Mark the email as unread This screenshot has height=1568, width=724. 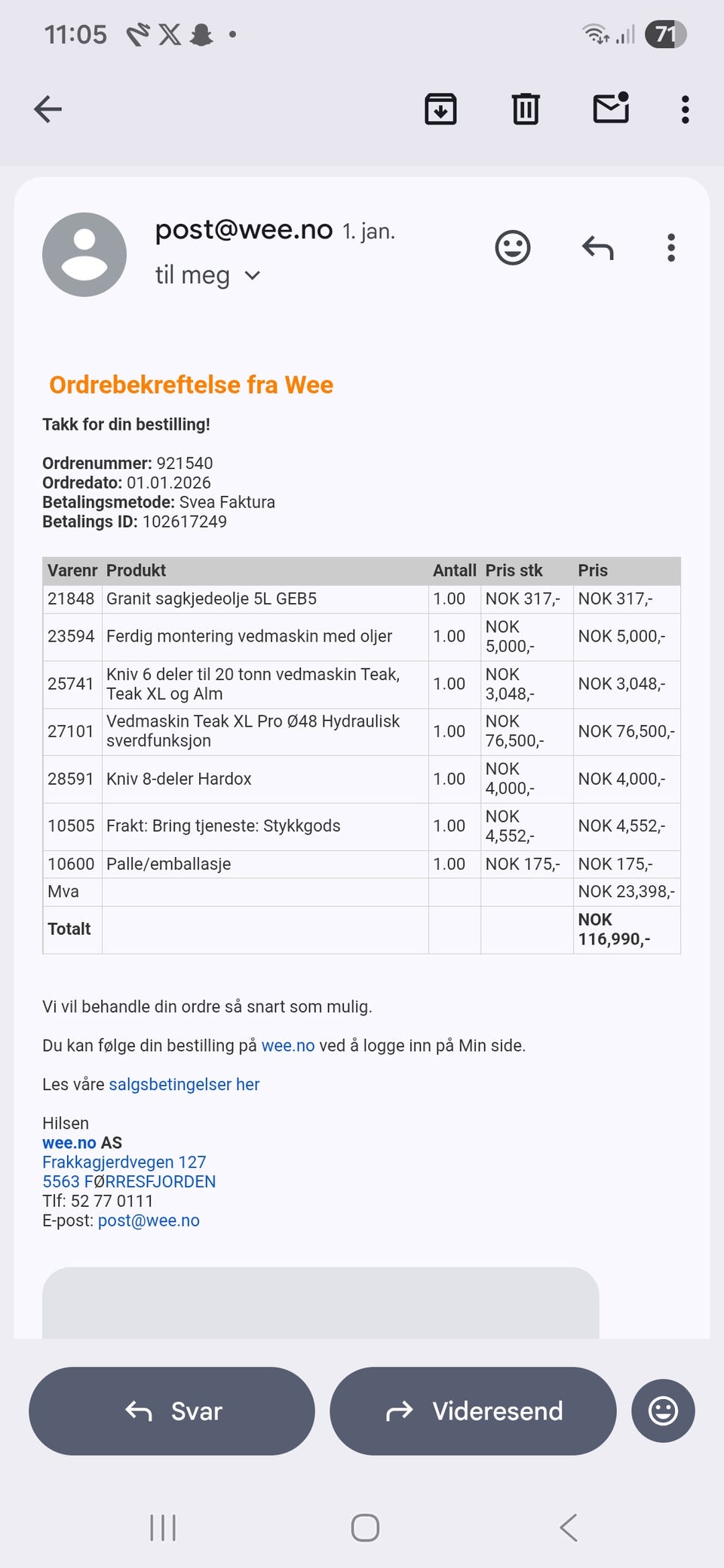point(611,108)
